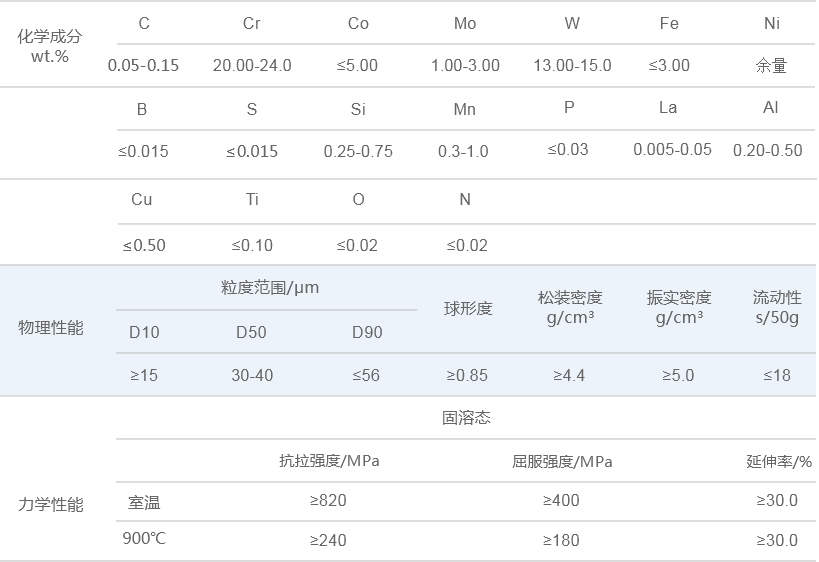Select the 13.00-15.0 tungsten value
Viewport: 819px width, 562px height.
[572, 66]
